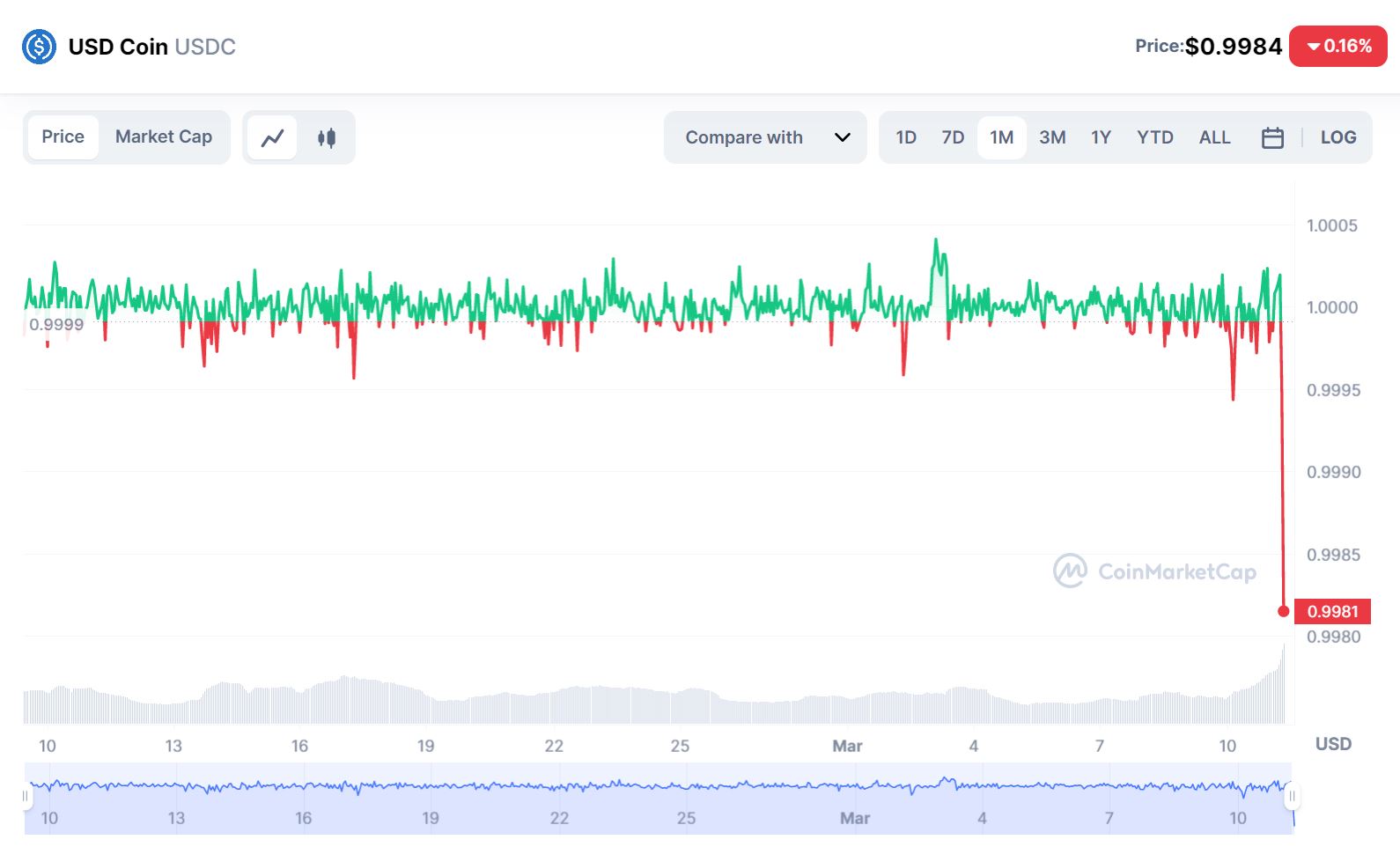Open the calendar date range picker

pyautogui.click(x=1272, y=137)
